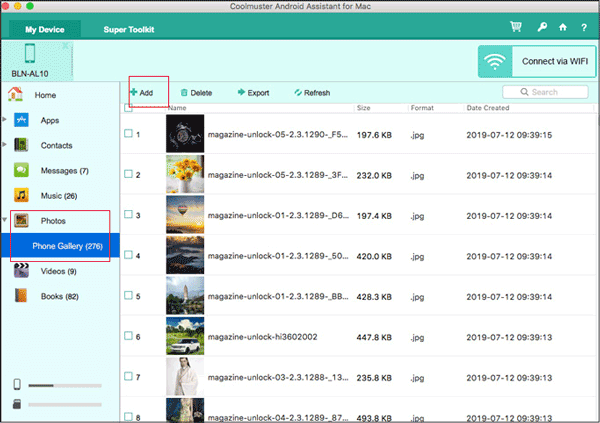600x423 pixels.
Task: Click the Home house icon in sidebar
Action: (x=15, y=94)
